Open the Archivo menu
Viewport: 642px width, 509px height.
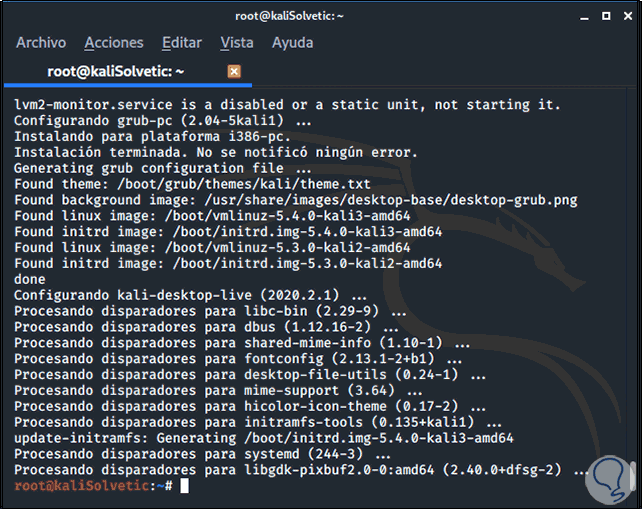pos(41,43)
